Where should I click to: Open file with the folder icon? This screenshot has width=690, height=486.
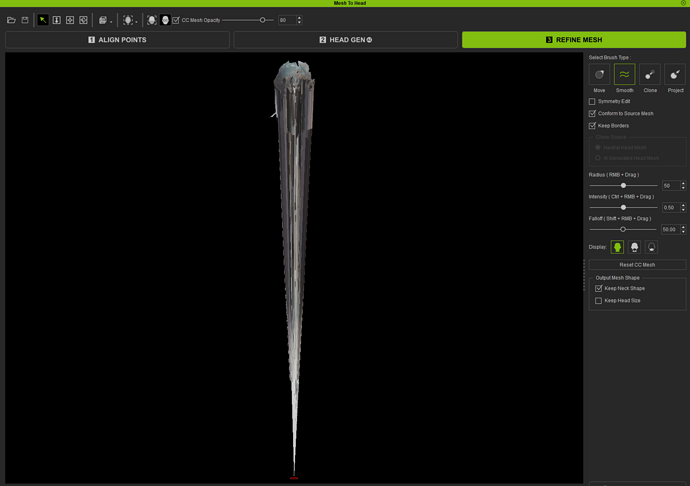click(x=11, y=20)
